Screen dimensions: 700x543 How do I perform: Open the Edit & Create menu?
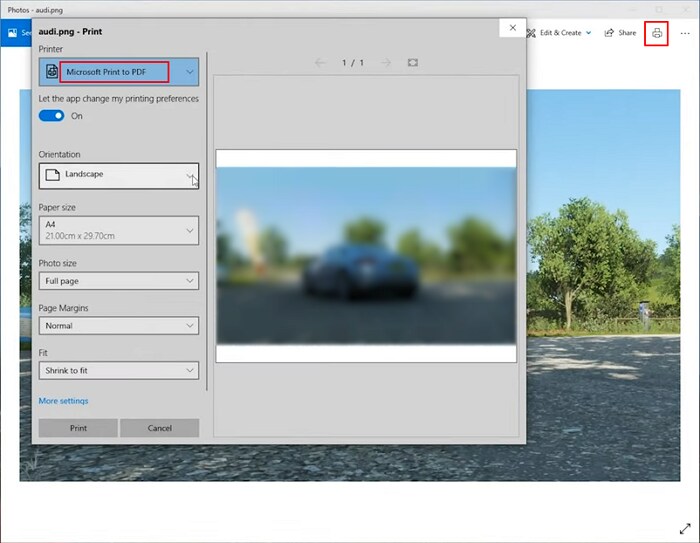pos(559,33)
